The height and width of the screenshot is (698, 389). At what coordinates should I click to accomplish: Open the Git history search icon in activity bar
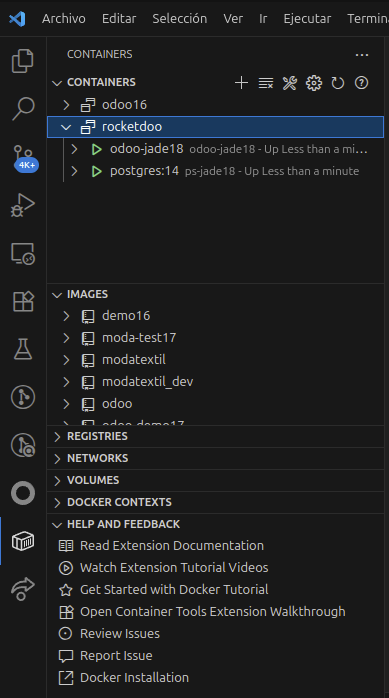tap(23, 445)
